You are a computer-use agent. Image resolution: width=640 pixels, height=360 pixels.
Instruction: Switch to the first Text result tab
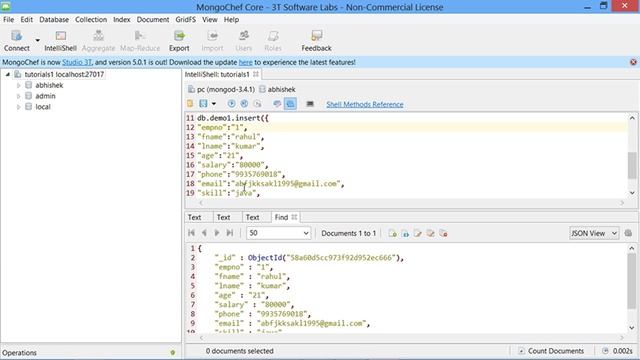(x=194, y=218)
